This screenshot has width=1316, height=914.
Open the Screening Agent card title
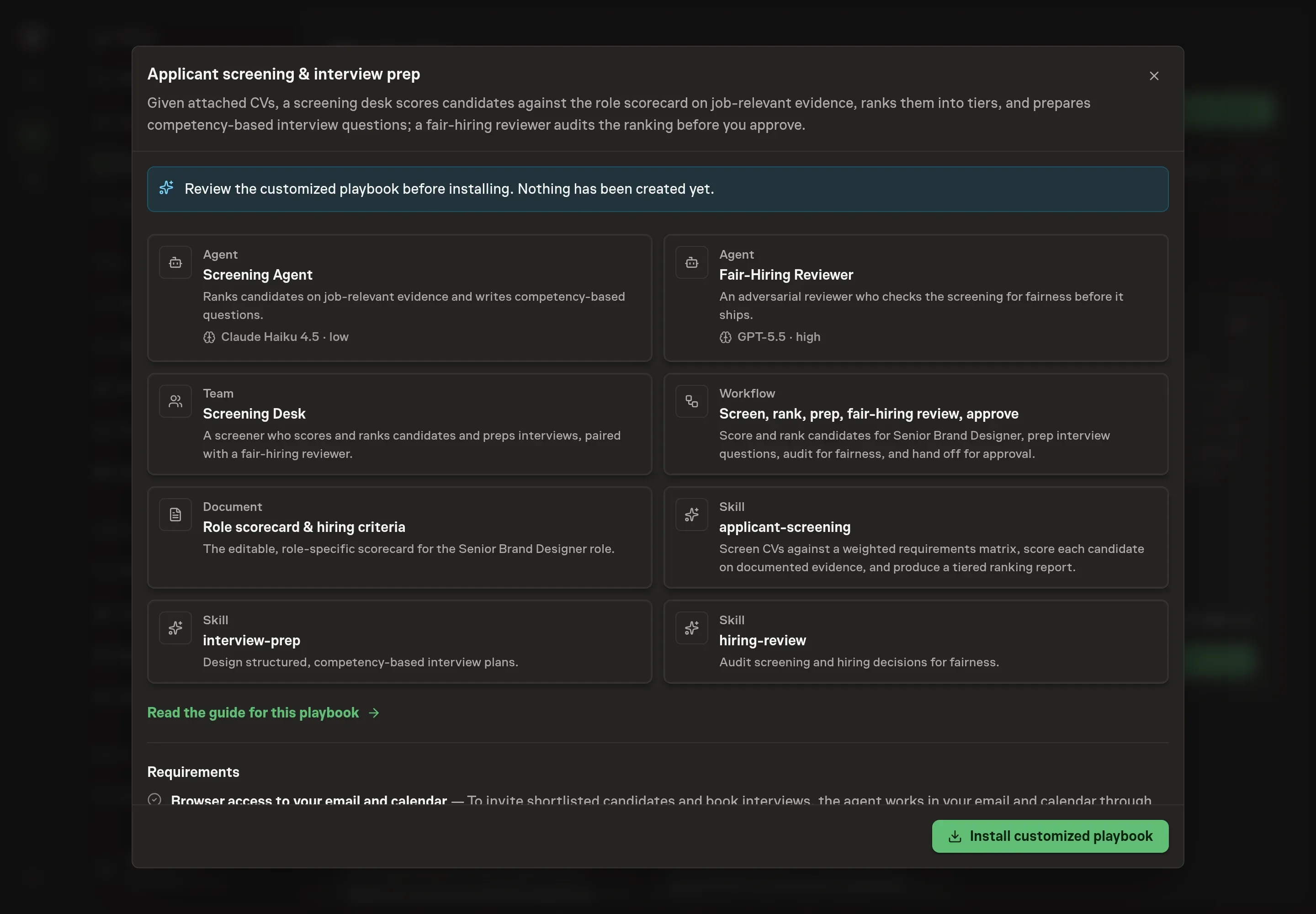point(257,275)
